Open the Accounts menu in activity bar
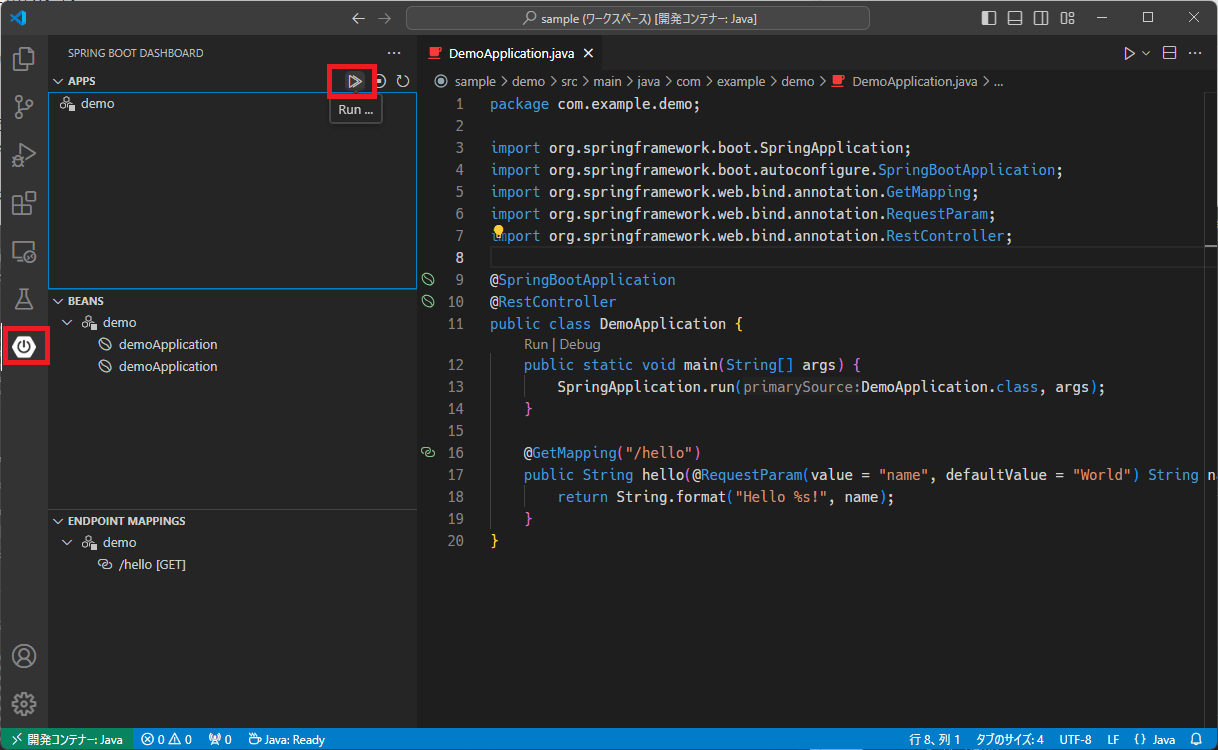1218x750 pixels. coord(24,656)
